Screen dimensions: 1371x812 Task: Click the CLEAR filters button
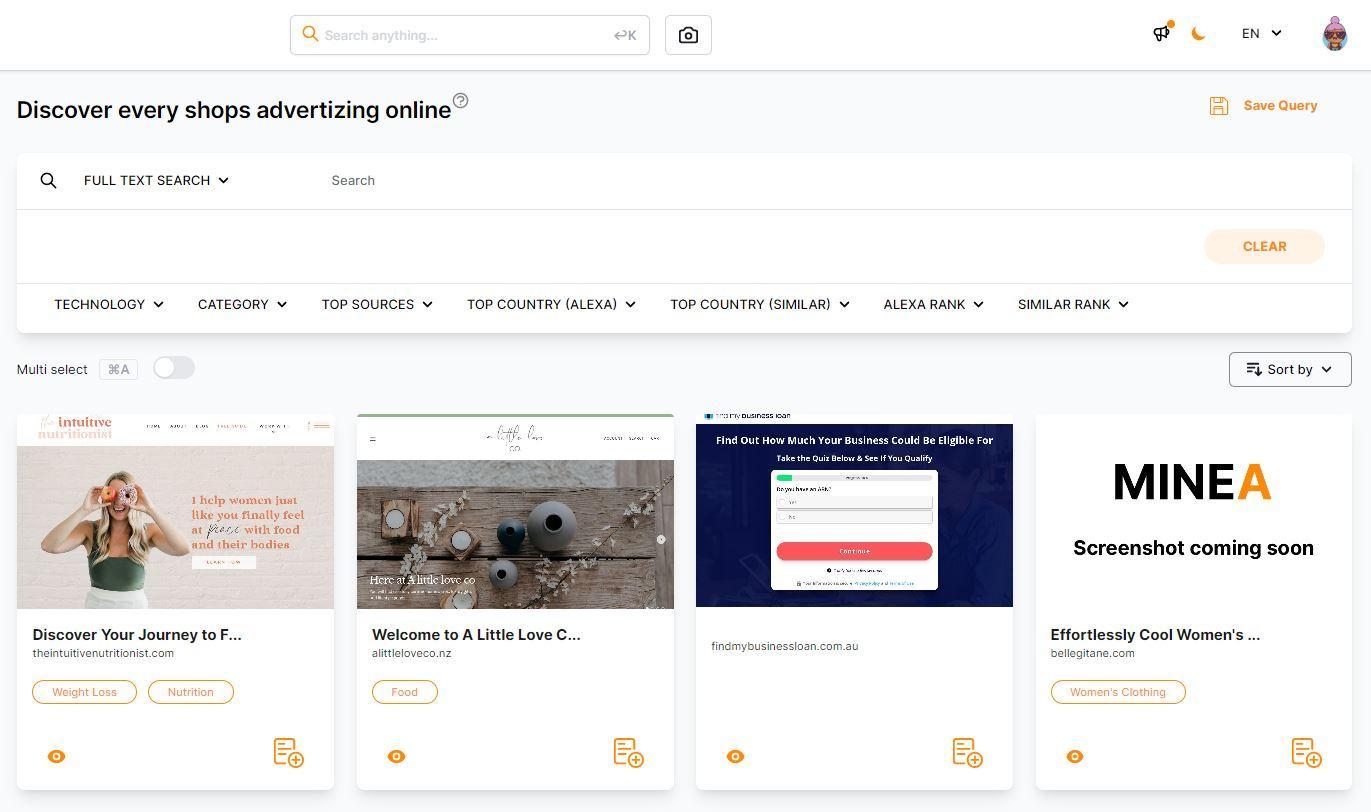pyautogui.click(x=1264, y=246)
